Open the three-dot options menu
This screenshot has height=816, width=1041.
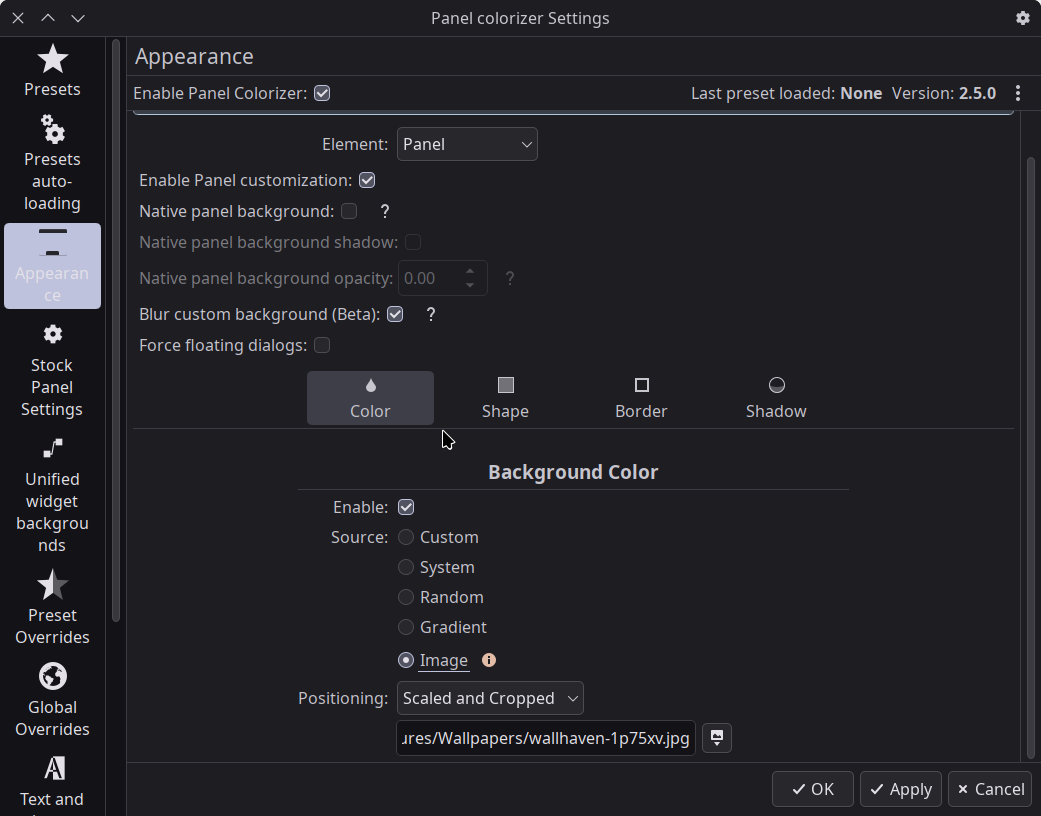click(x=1018, y=93)
